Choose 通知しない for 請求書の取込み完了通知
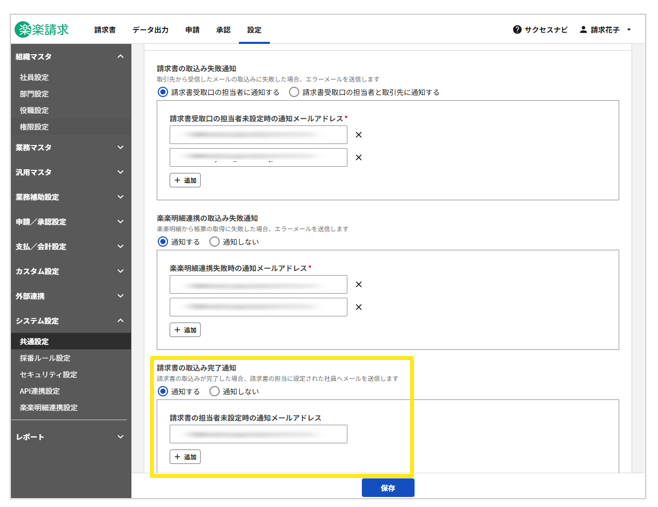Screen dimensions: 658x507 (214, 392)
